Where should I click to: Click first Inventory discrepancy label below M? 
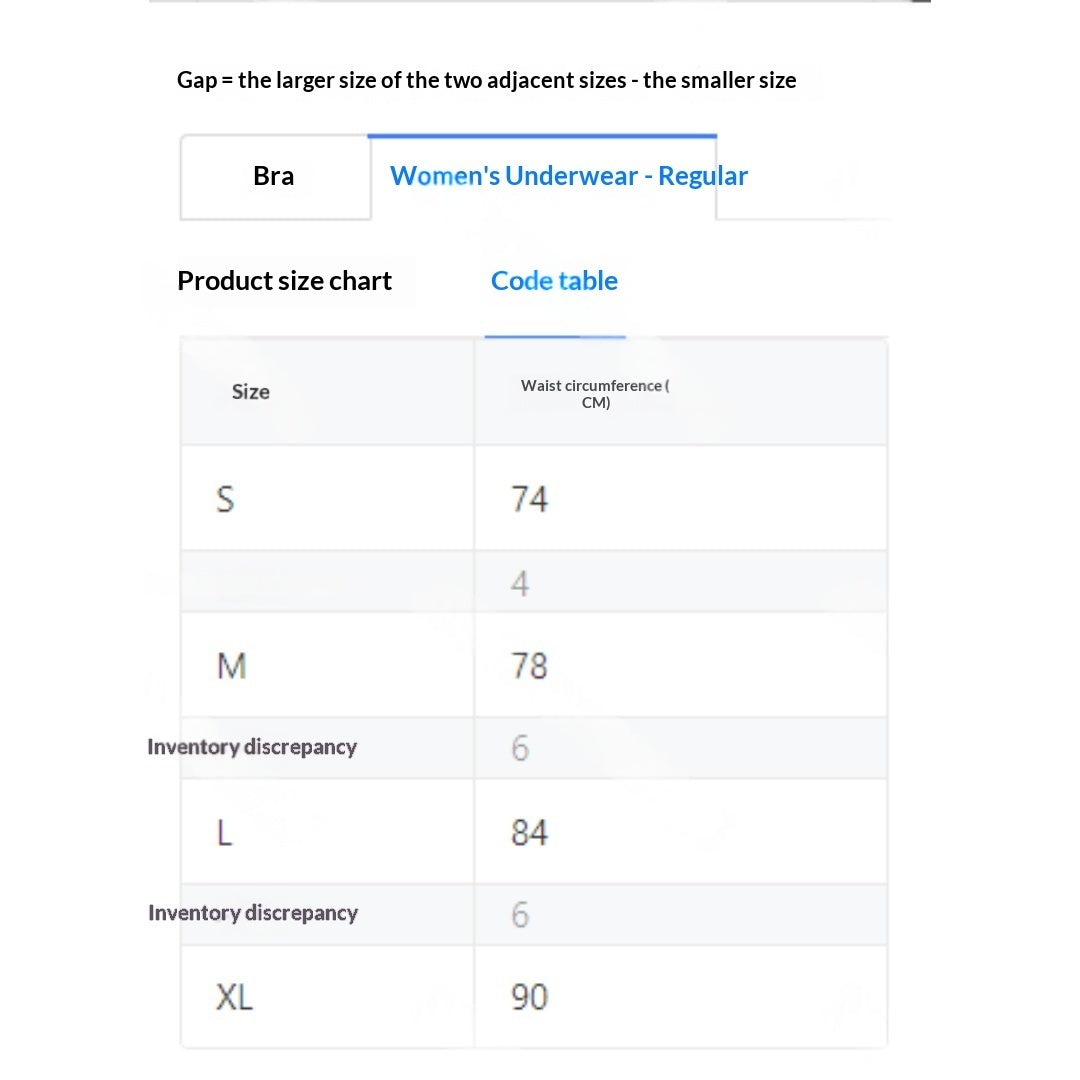coord(252,747)
